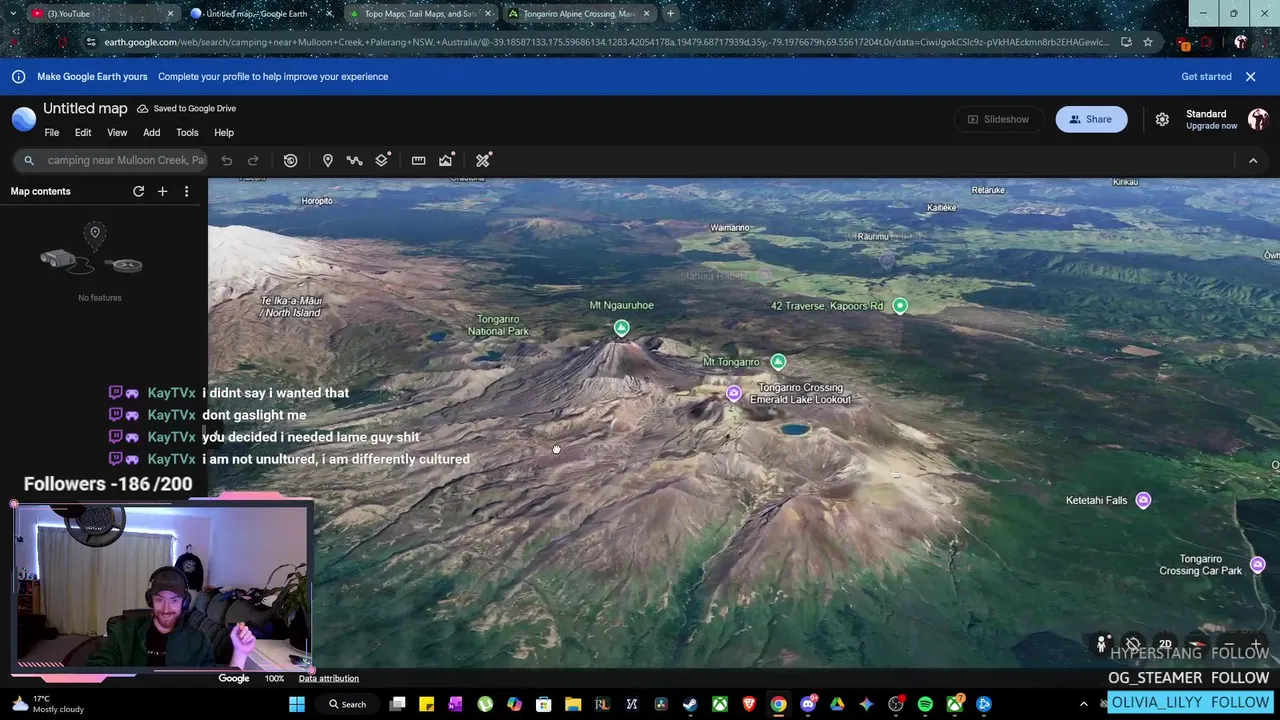Add new item with Map contents plus

pos(162,191)
